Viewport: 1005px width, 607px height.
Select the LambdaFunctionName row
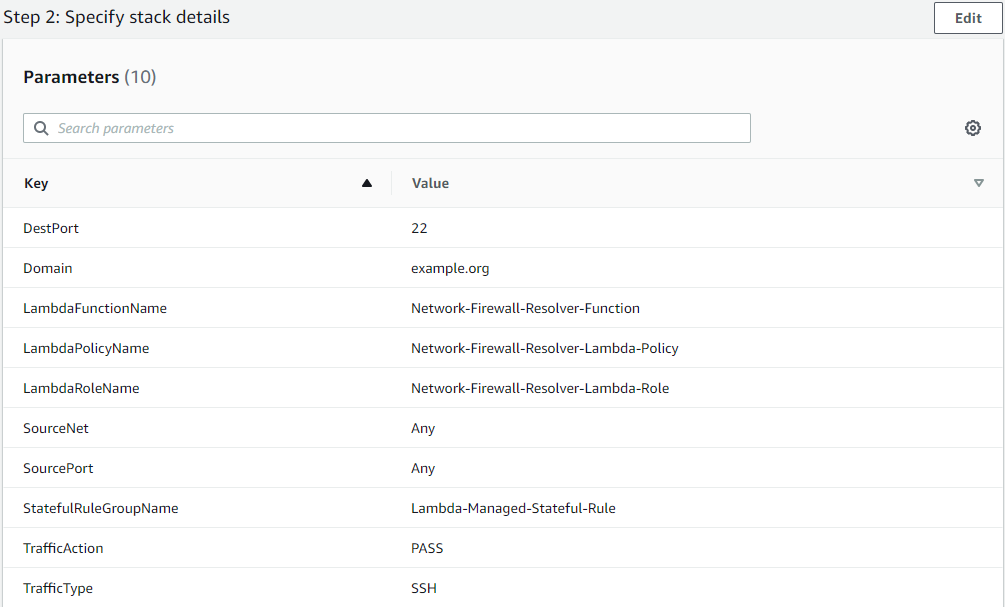pos(95,308)
